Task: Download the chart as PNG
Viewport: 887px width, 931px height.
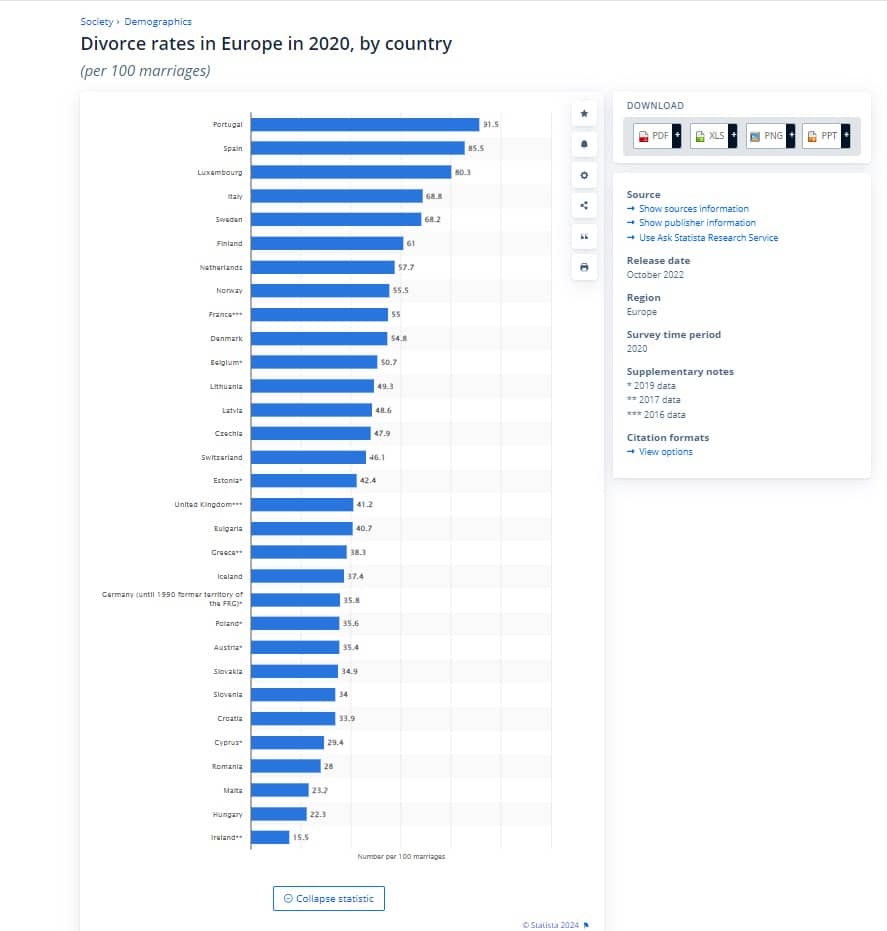Action: tap(766, 136)
